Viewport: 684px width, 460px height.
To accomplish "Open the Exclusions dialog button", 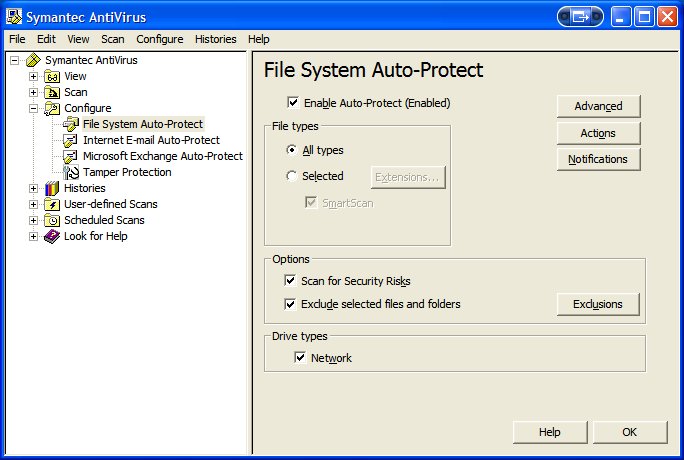I will [597, 304].
